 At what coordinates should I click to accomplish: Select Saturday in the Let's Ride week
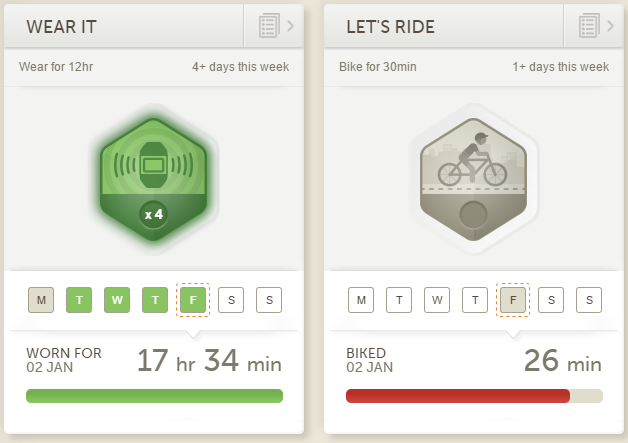click(551, 300)
